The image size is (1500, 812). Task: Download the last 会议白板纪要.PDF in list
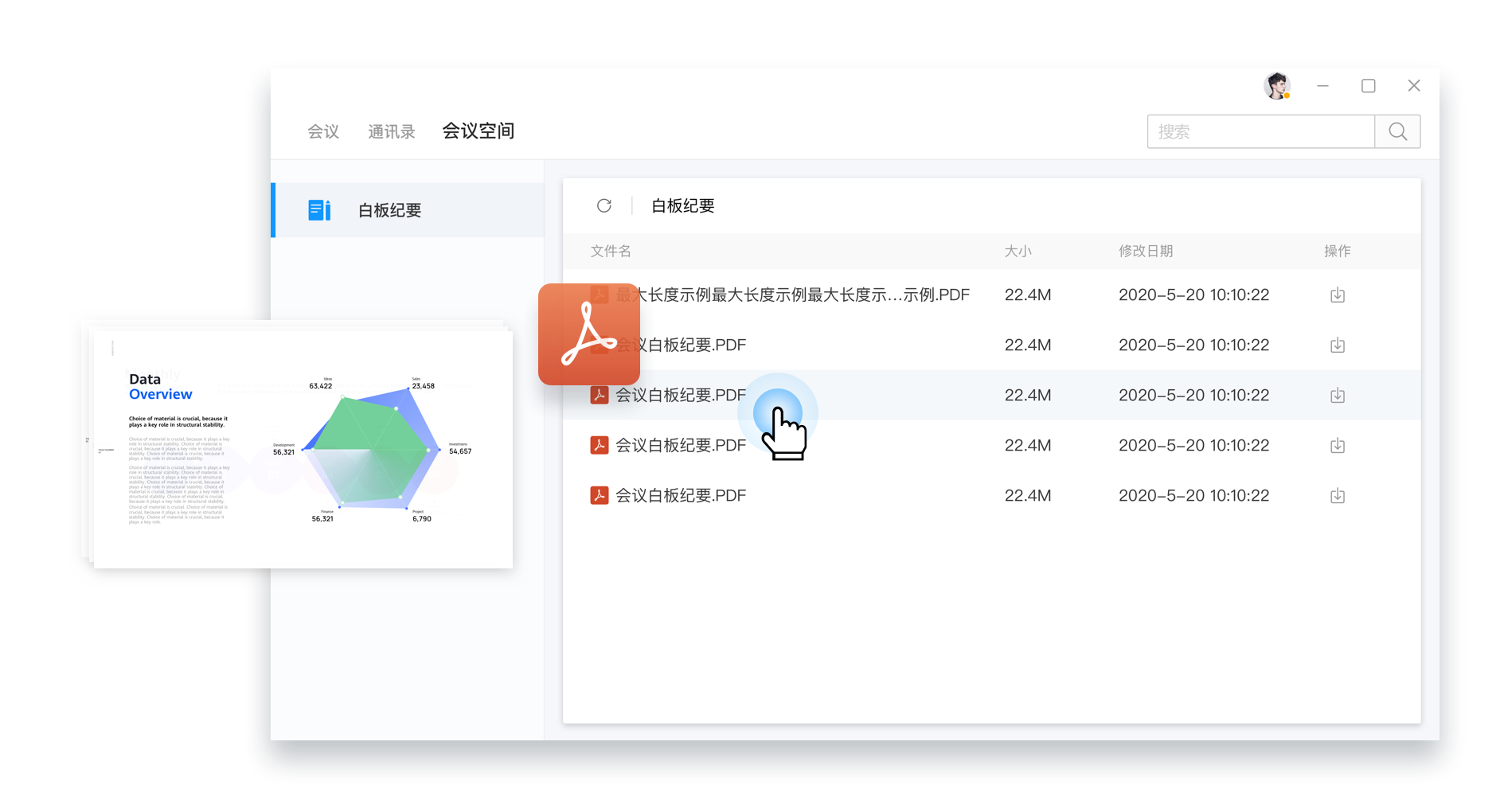coord(1337,495)
